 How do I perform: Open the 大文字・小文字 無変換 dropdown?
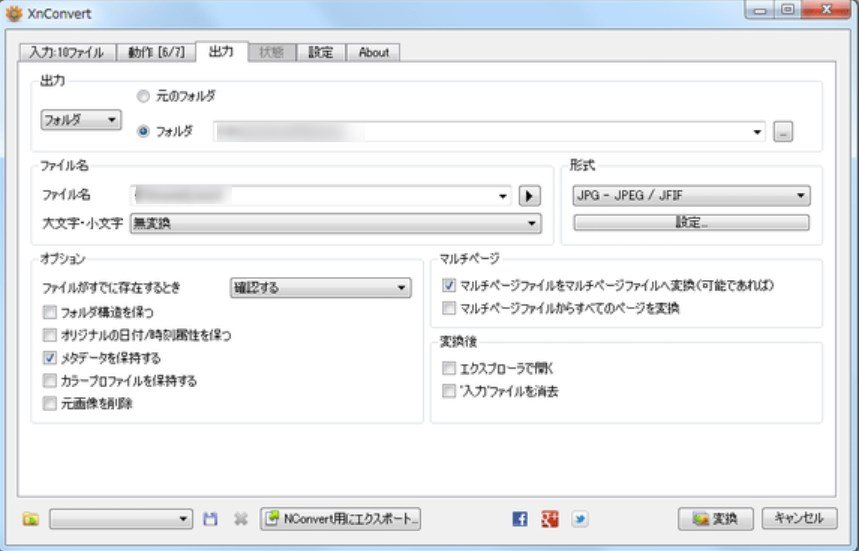pos(336,223)
